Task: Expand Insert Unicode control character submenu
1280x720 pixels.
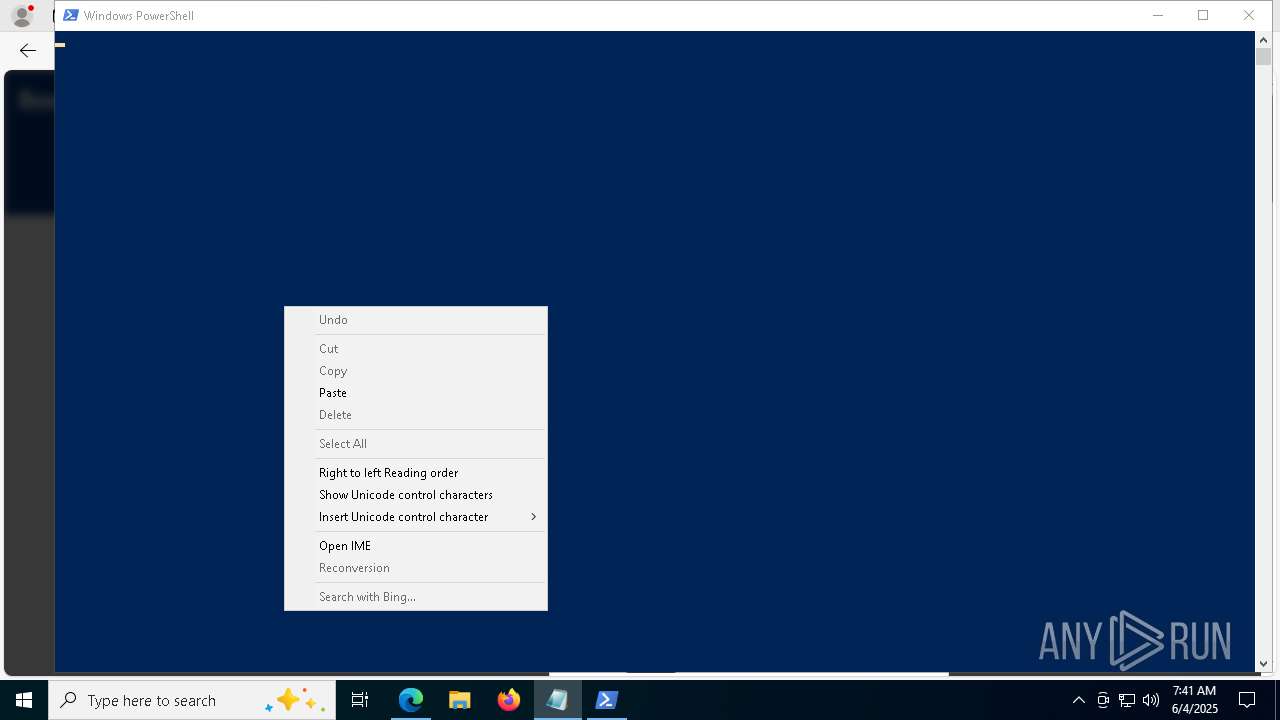Action: click(415, 517)
